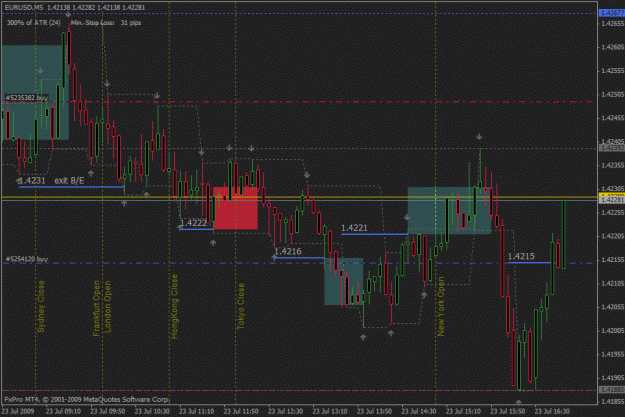Click the gray 1.42392 price tag

pyautogui.click(x=612, y=148)
